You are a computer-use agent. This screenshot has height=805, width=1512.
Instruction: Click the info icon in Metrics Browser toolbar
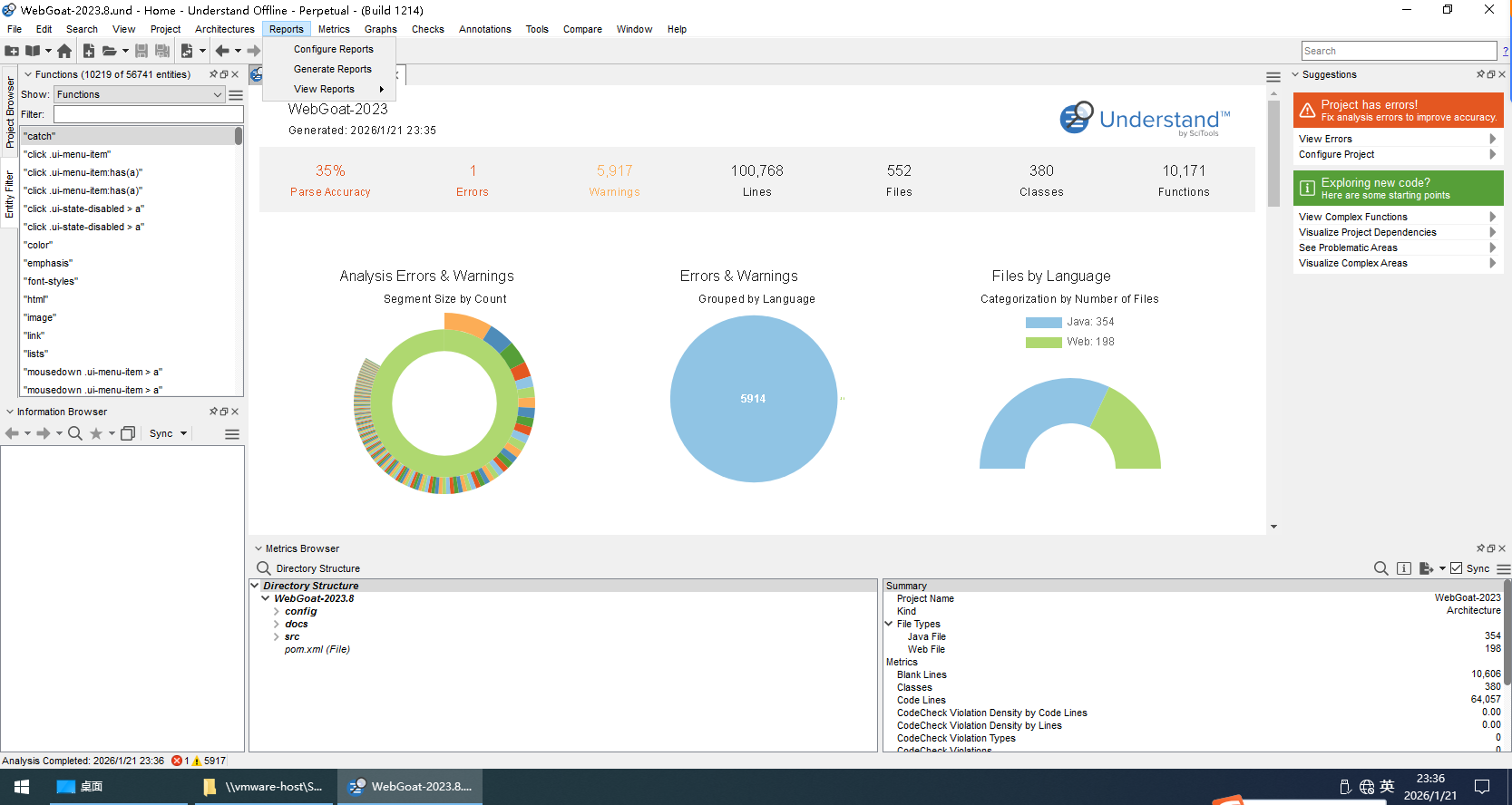[1404, 568]
